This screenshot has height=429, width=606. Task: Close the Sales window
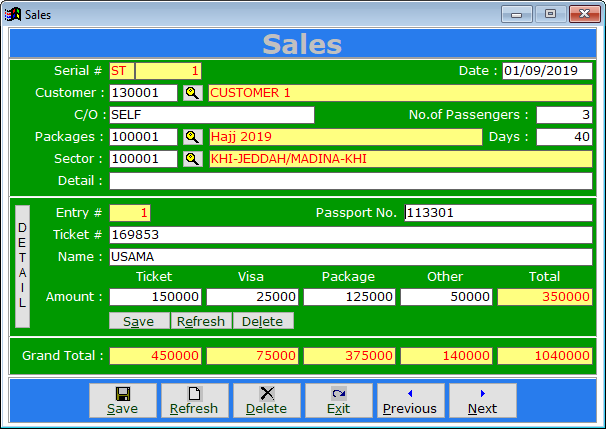point(584,14)
